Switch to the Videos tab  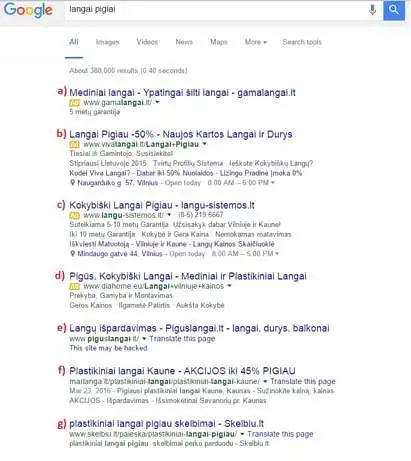(x=147, y=42)
